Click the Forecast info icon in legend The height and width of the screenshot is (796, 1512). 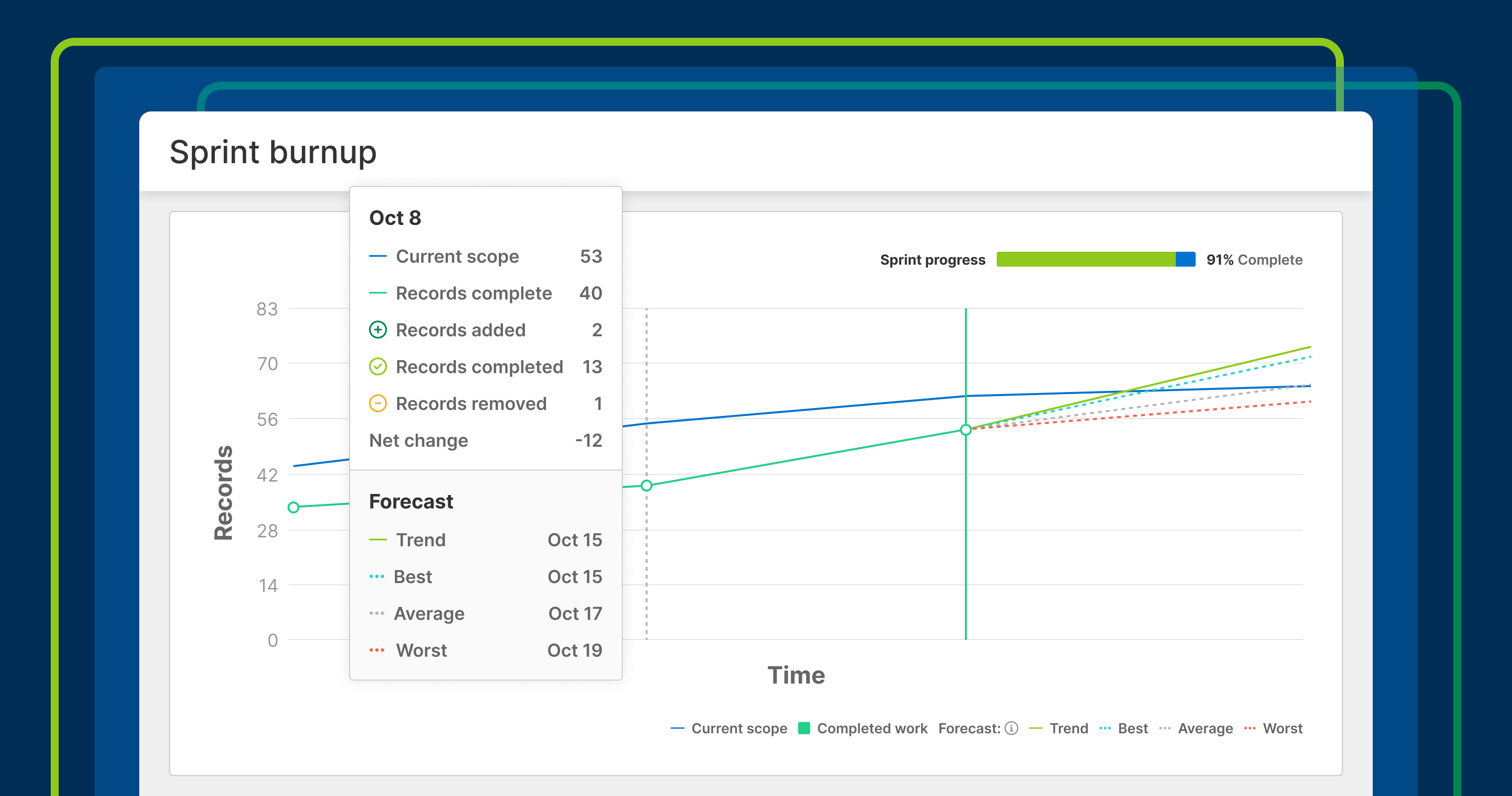(x=1011, y=728)
